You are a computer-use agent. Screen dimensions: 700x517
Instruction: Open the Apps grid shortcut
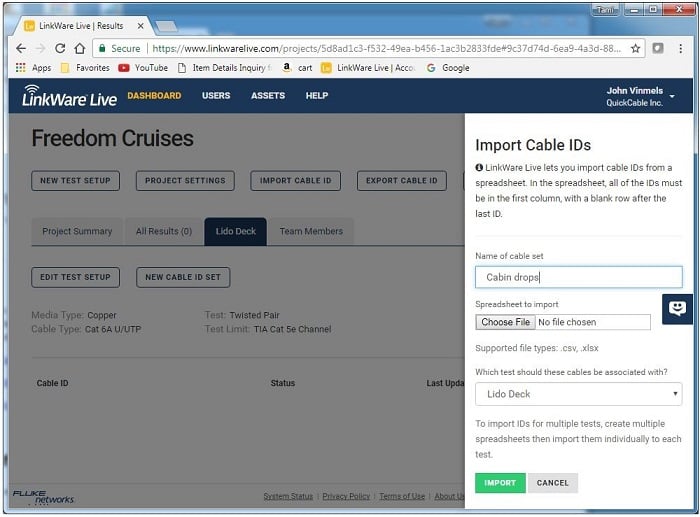click(33, 67)
